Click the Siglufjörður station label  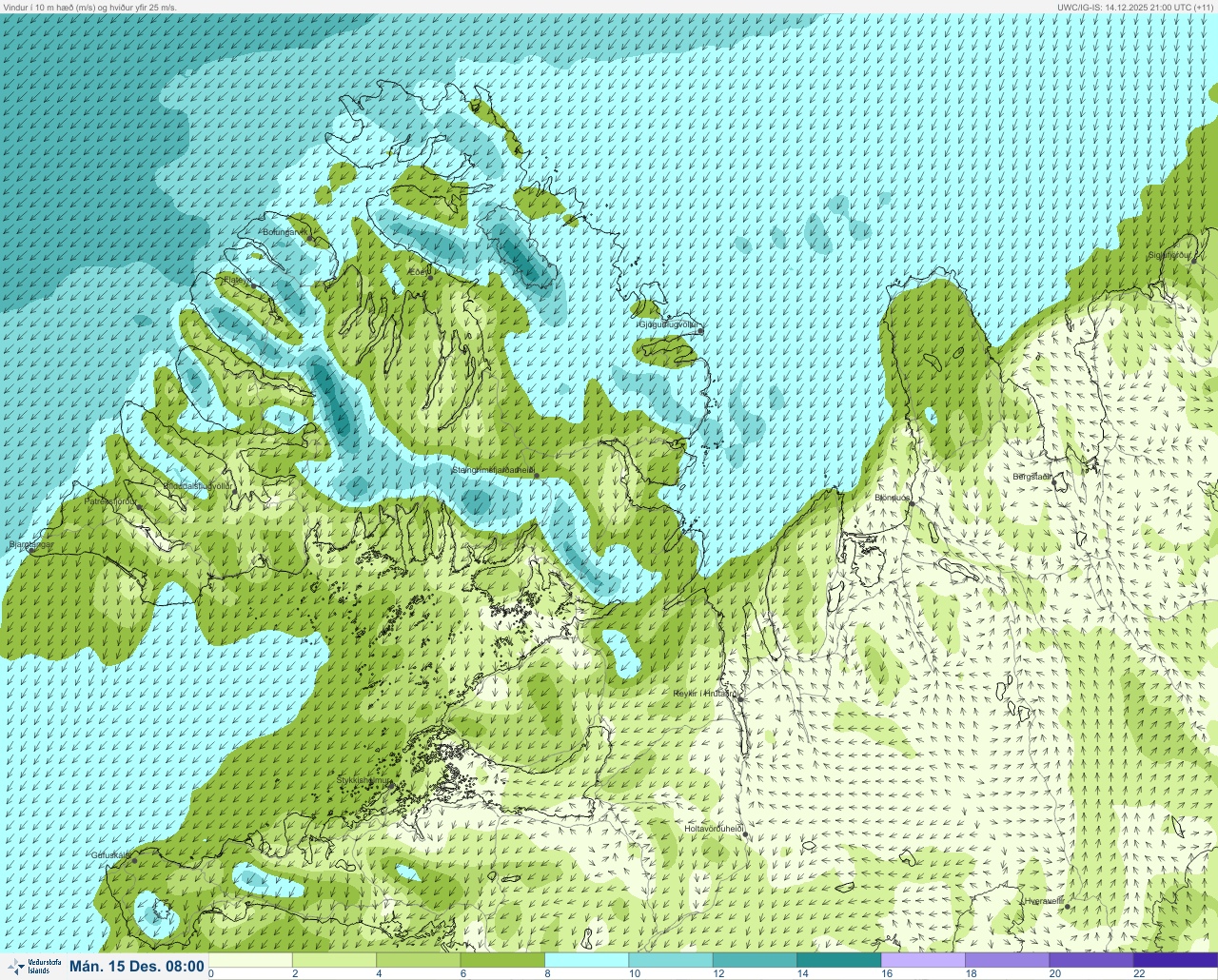point(1169,255)
